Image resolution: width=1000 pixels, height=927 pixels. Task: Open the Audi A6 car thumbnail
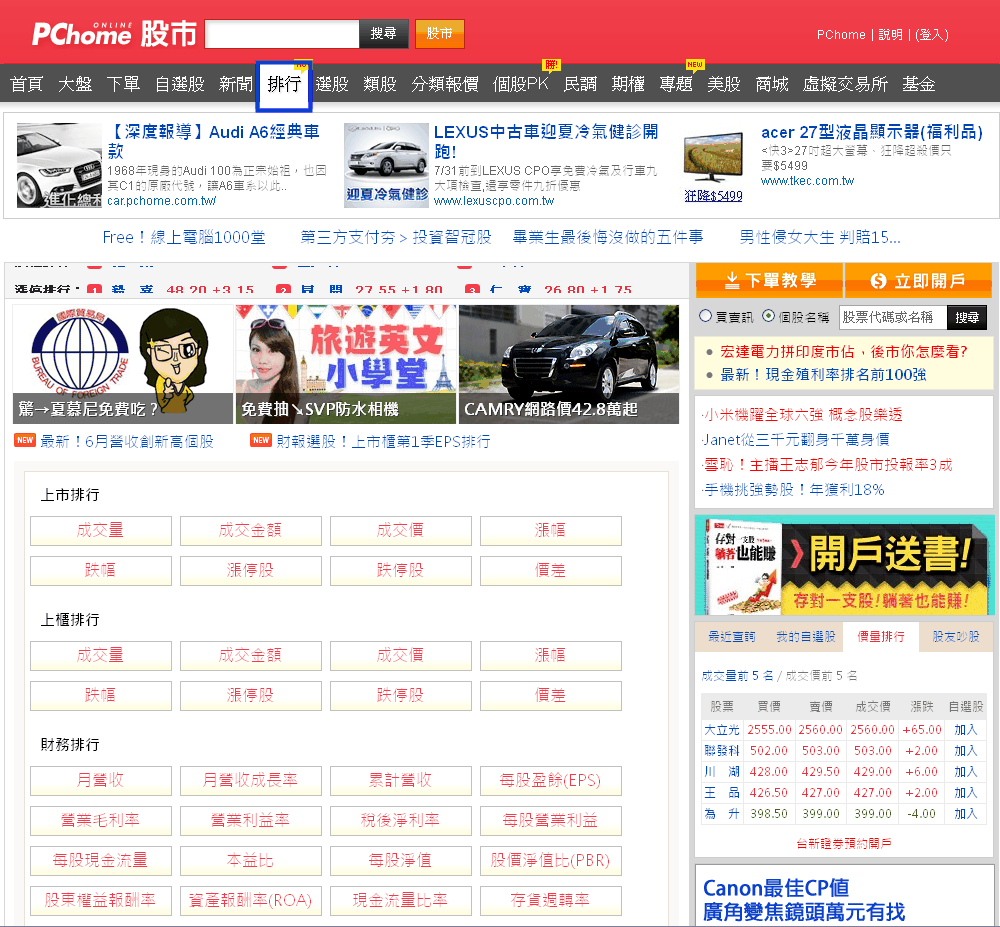59,165
